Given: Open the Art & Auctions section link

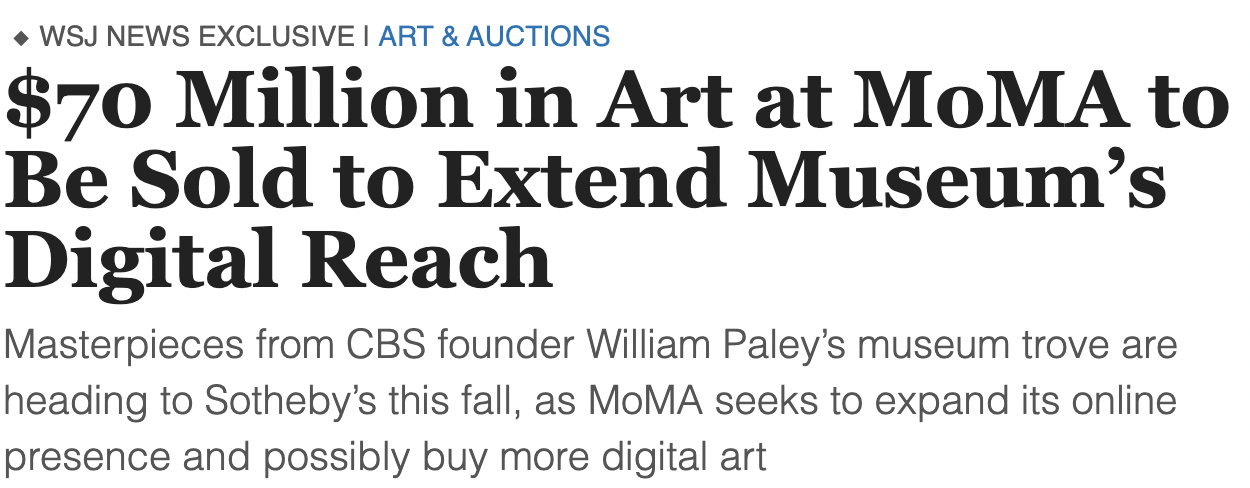Looking at the screenshot, I should (x=494, y=37).
